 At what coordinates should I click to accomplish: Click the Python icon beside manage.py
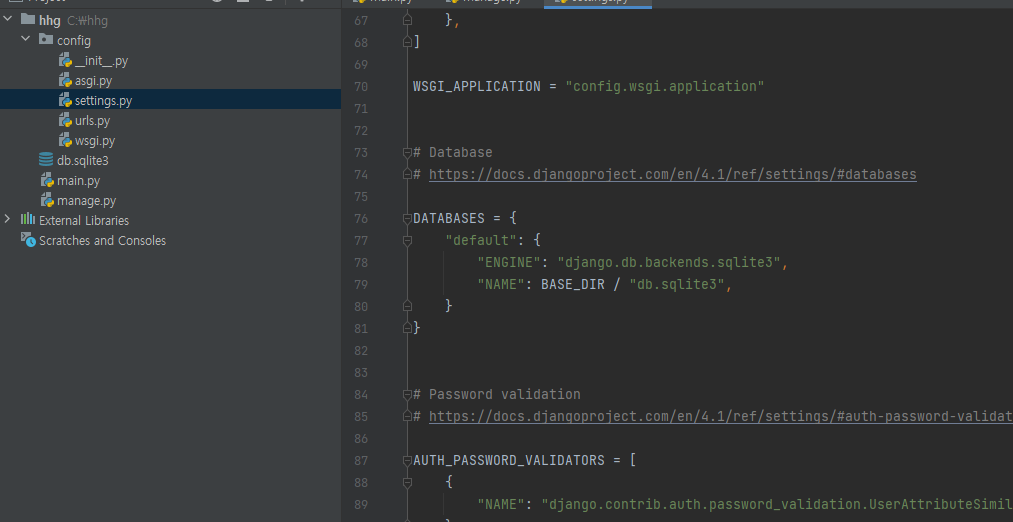(47, 201)
